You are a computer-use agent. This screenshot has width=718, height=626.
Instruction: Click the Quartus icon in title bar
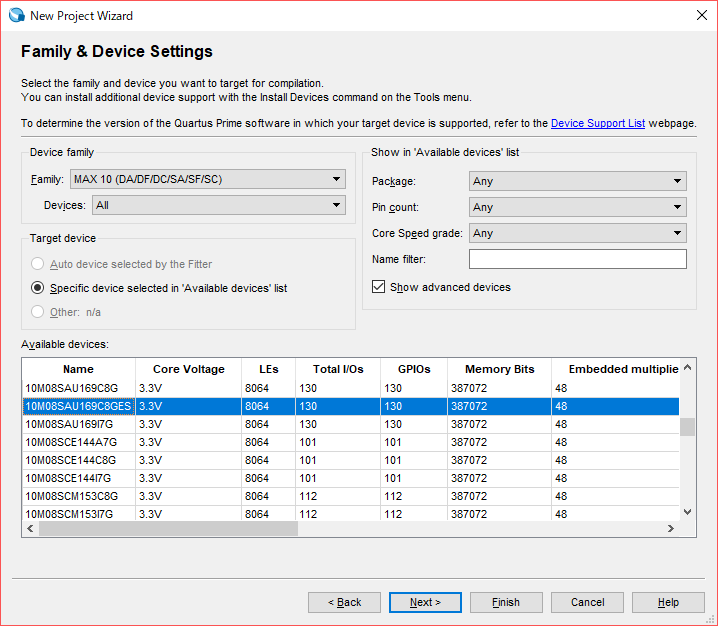pos(16,15)
